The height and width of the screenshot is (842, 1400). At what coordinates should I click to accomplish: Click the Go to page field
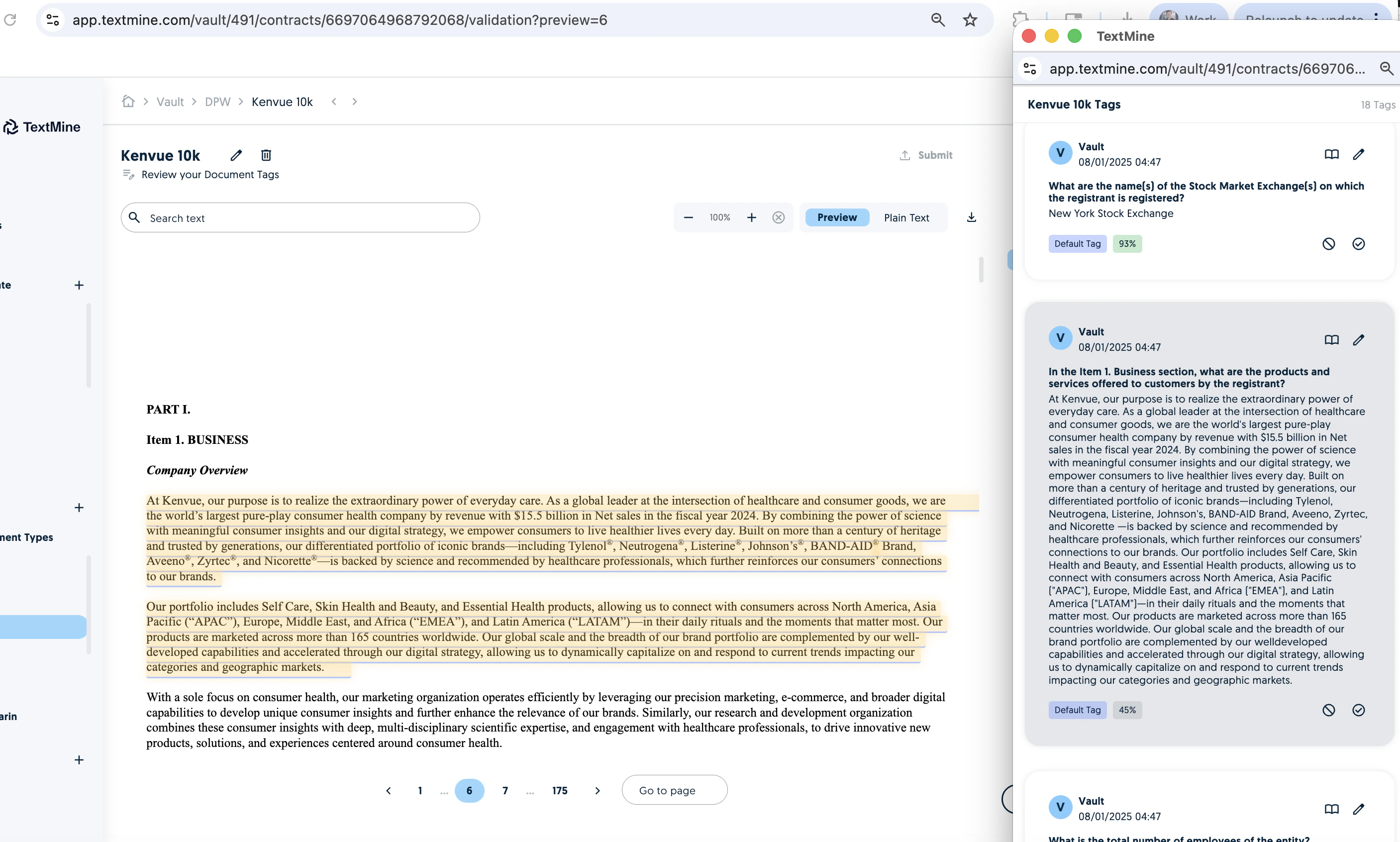point(675,790)
